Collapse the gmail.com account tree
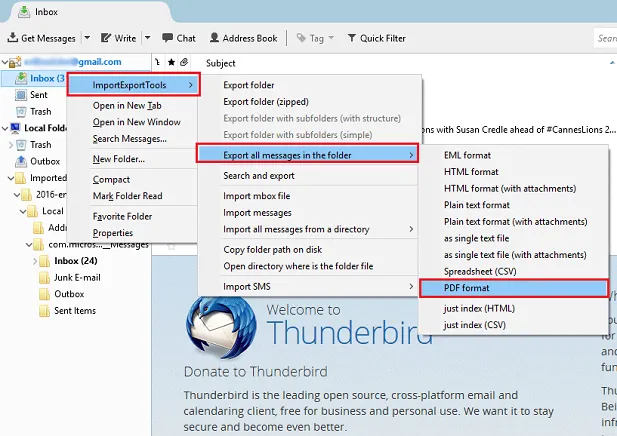 (5, 62)
